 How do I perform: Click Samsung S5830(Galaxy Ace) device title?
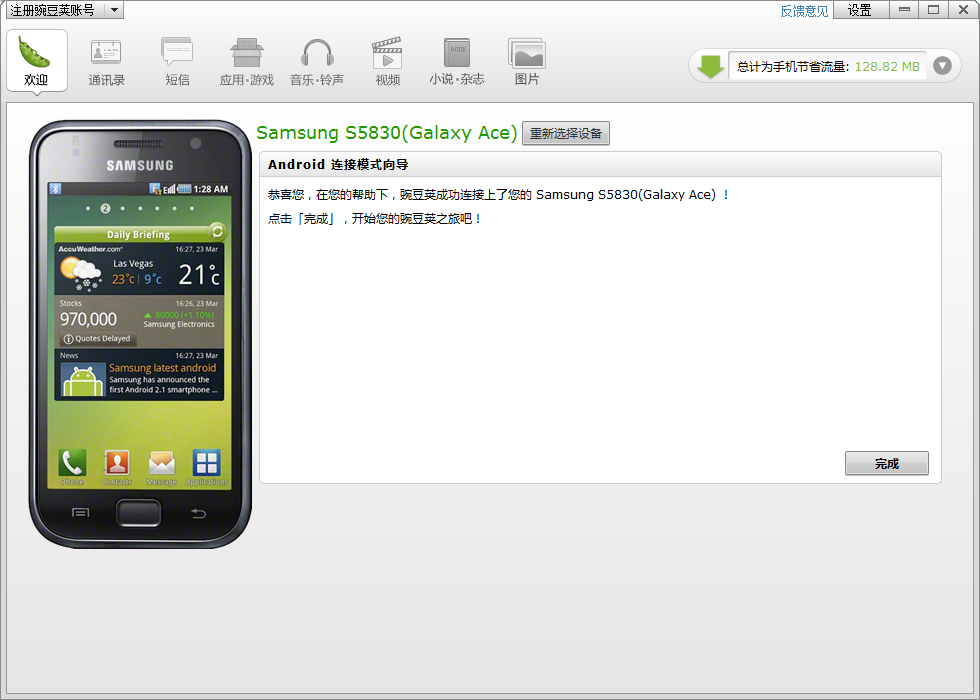click(x=387, y=132)
